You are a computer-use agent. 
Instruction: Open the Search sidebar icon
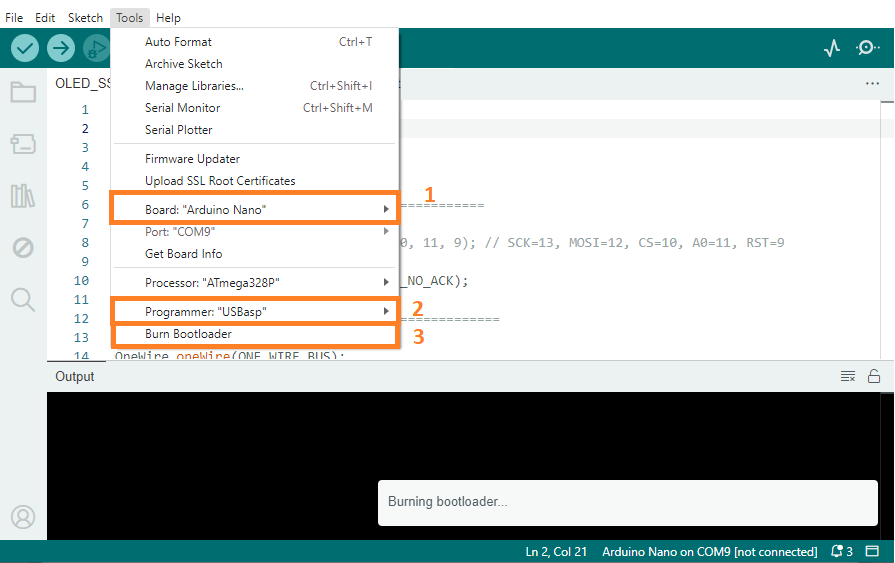[23, 298]
